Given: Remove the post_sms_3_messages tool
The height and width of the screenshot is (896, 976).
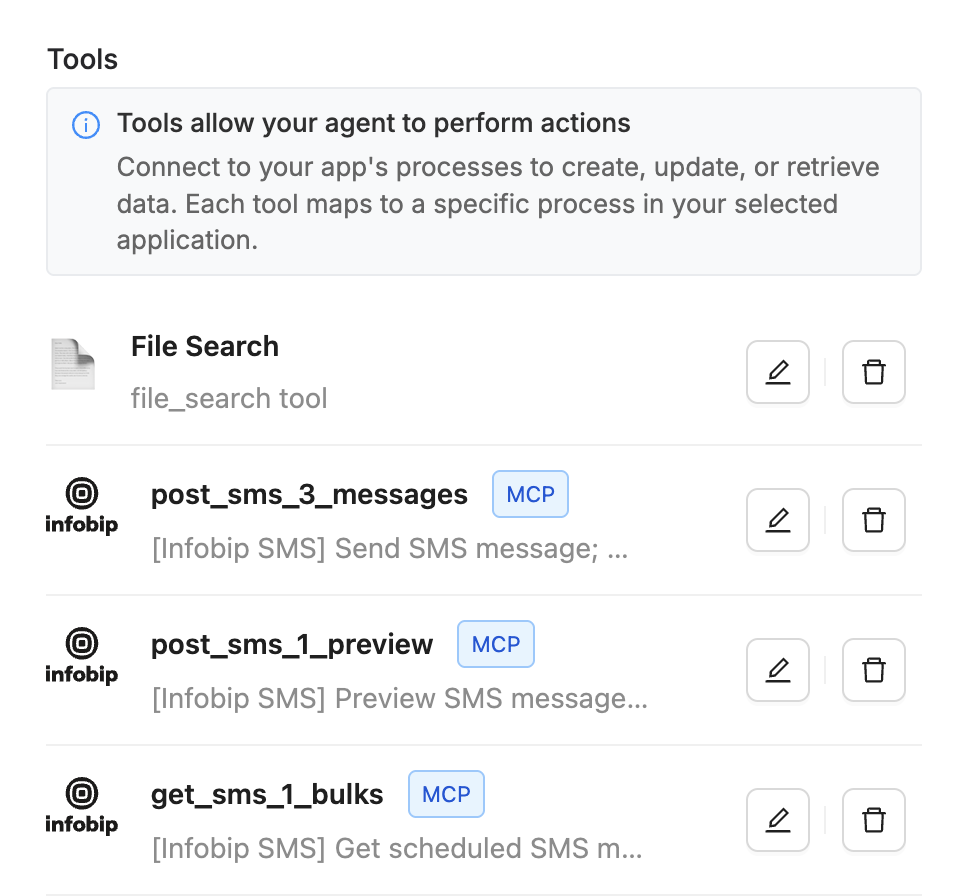Looking at the screenshot, I should pyautogui.click(x=873, y=520).
